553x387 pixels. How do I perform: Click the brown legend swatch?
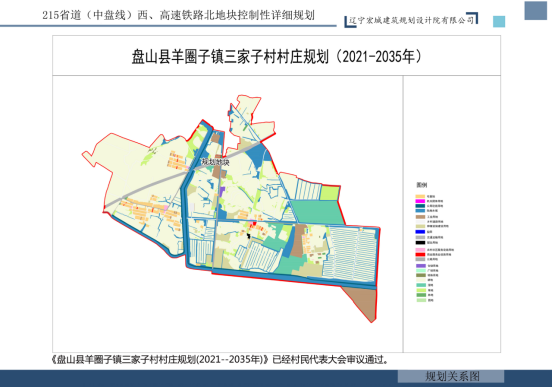click(x=420, y=217)
